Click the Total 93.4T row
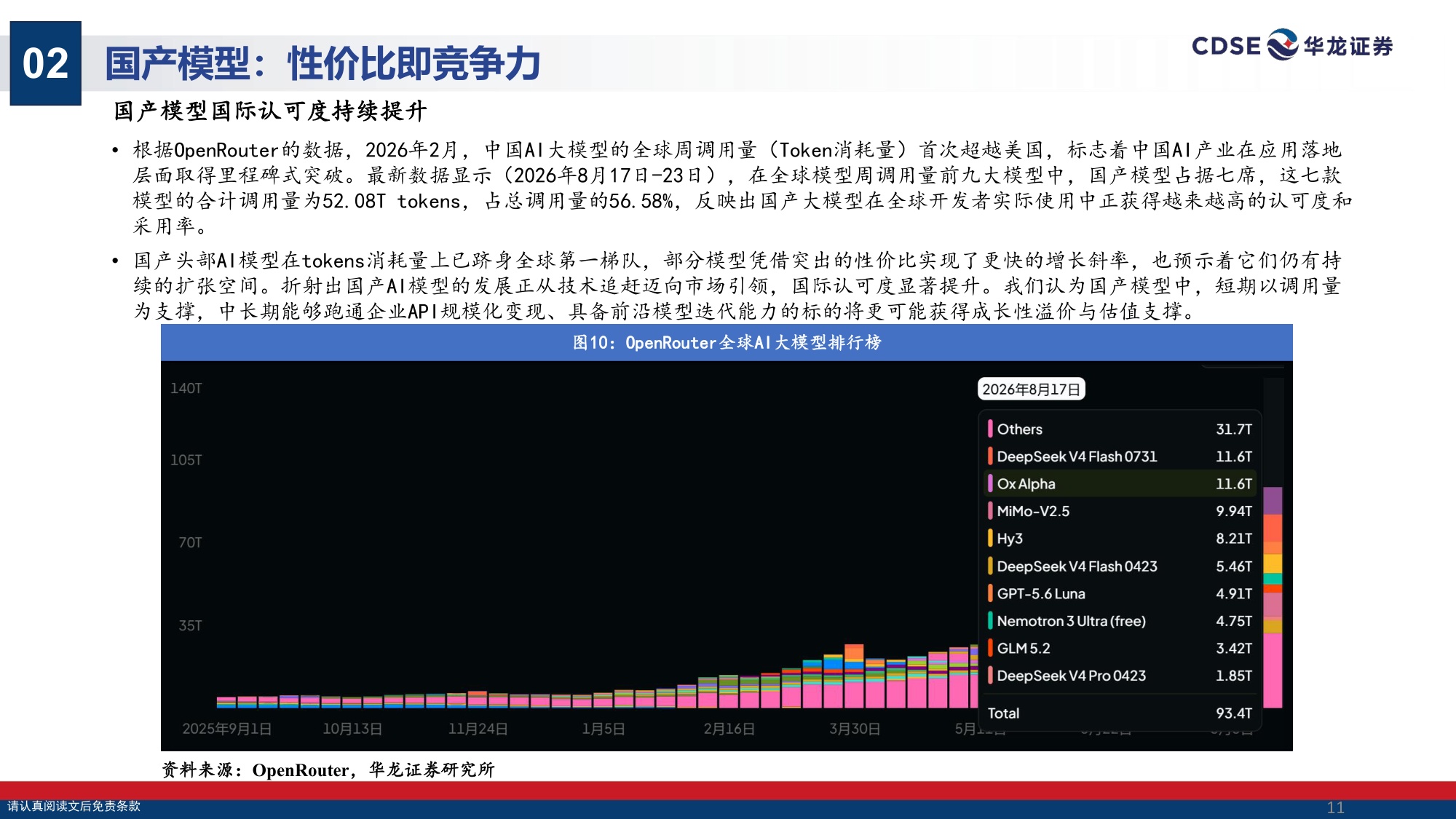1456x819 pixels. point(1120,713)
